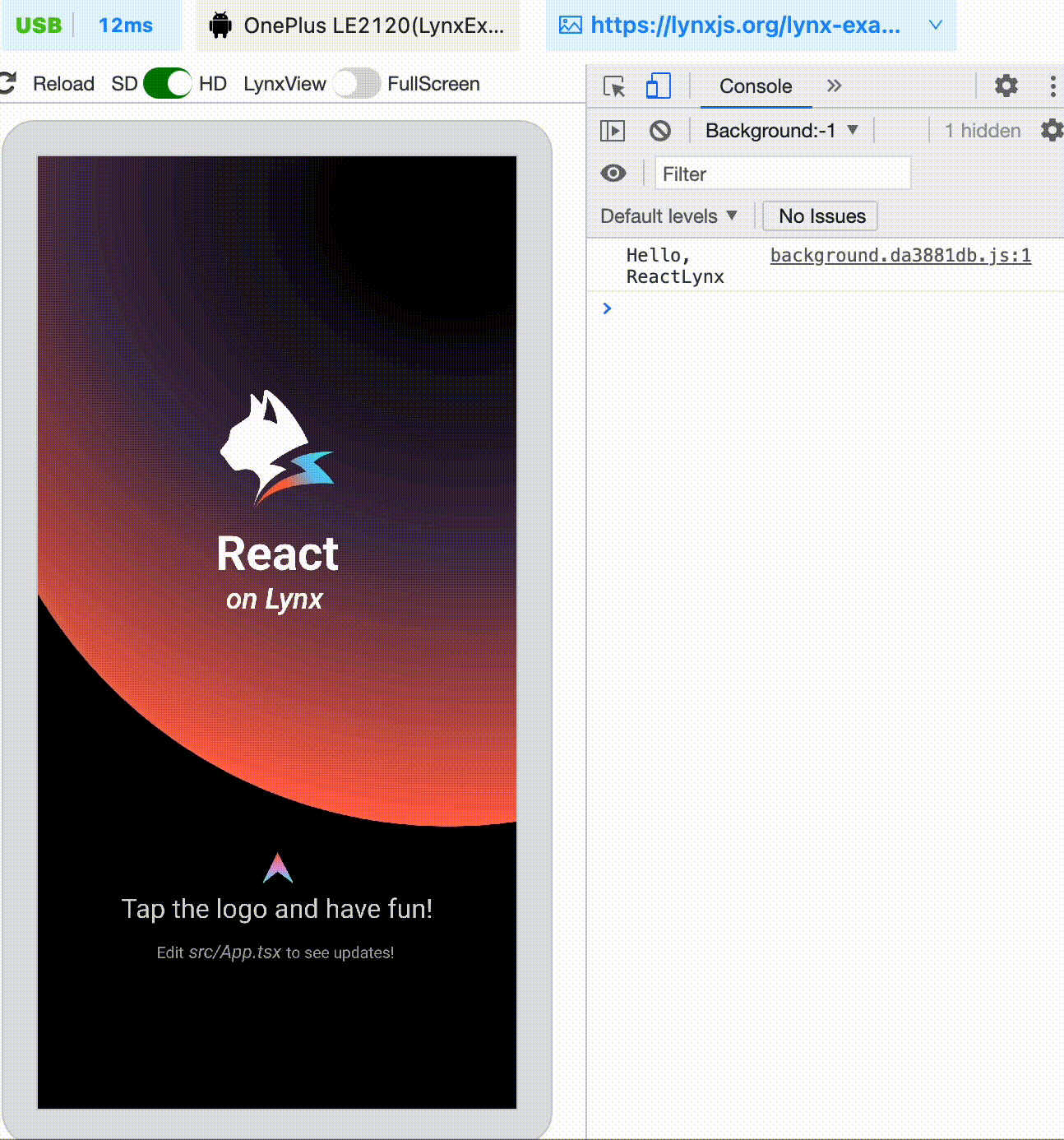Open the Default levels dropdown
The height and width of the screenshot is (1140, 1064).
pyautogui.click(x=668, y=216)
